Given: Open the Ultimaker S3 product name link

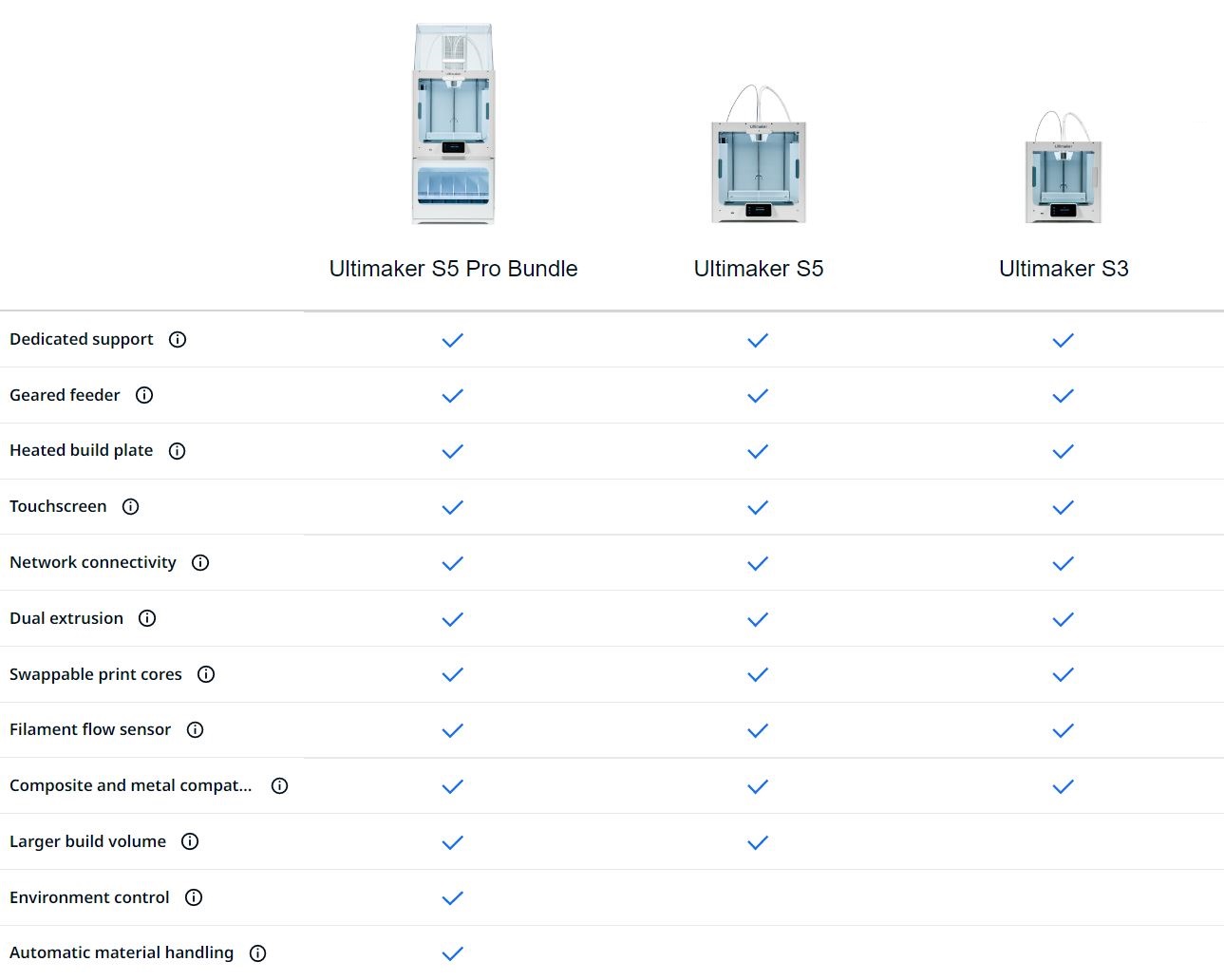Looking at the screenshot, I should (x=1063, y=269).
